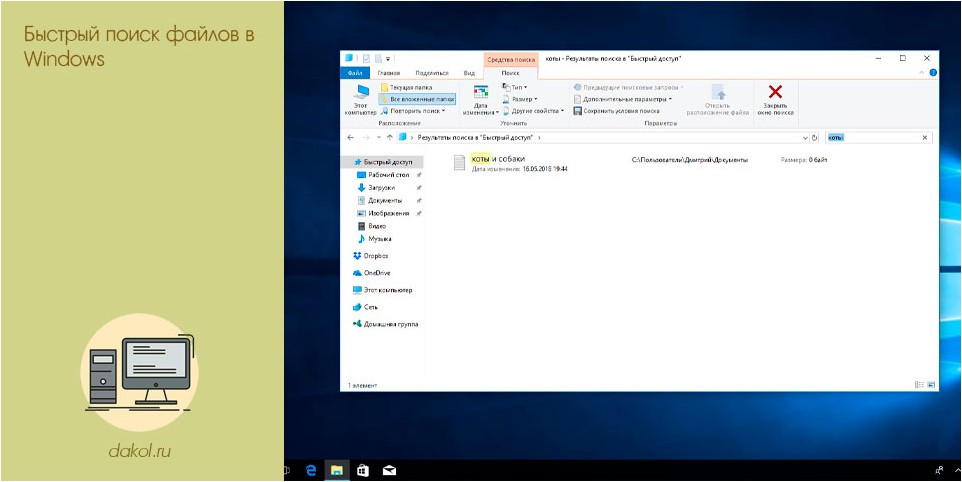Open Microsoft Edge from taskbar
The image size is (962, 482).
(311, 471)
